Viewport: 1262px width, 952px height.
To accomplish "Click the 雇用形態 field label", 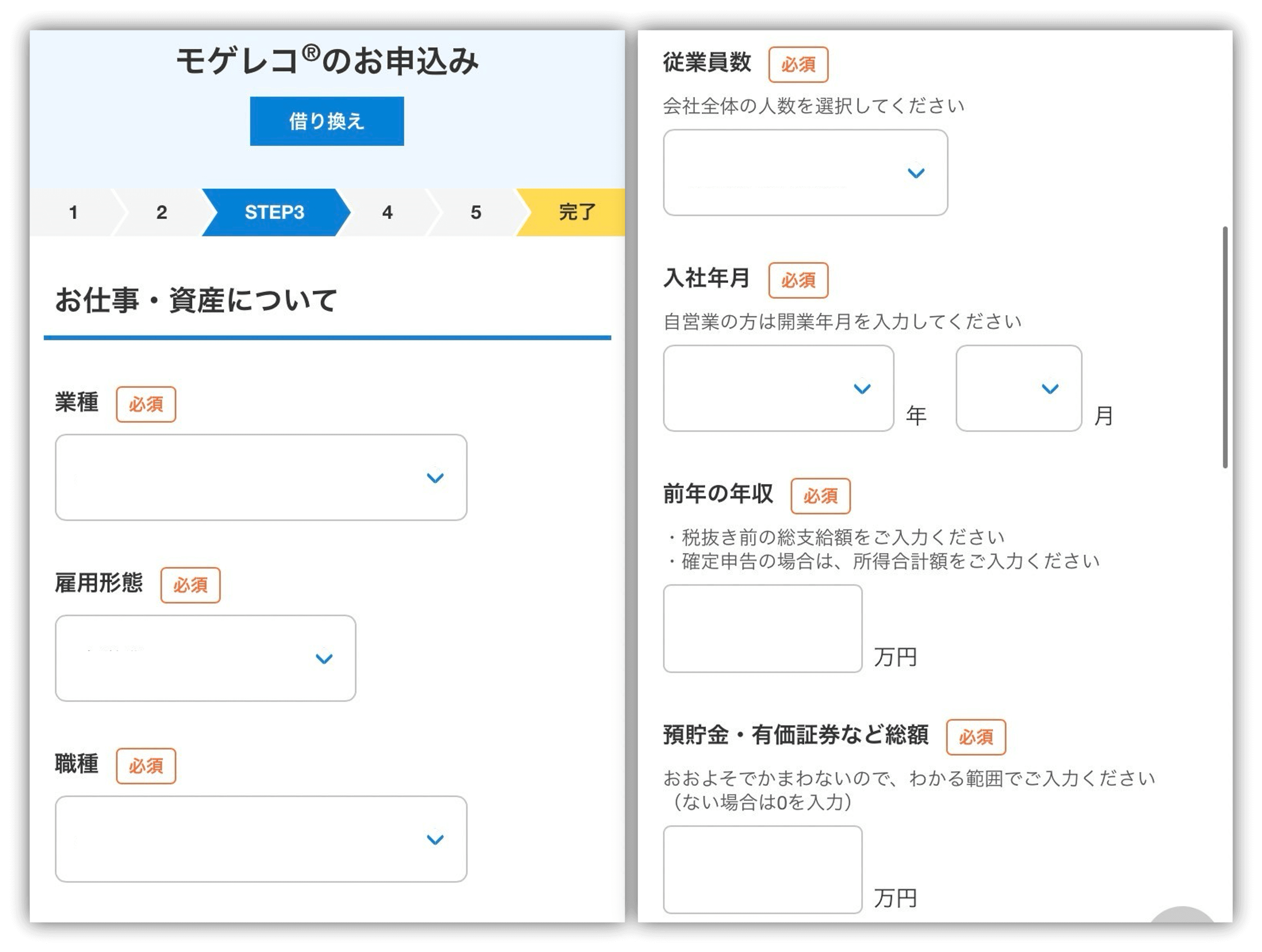I will coord(99,583).
